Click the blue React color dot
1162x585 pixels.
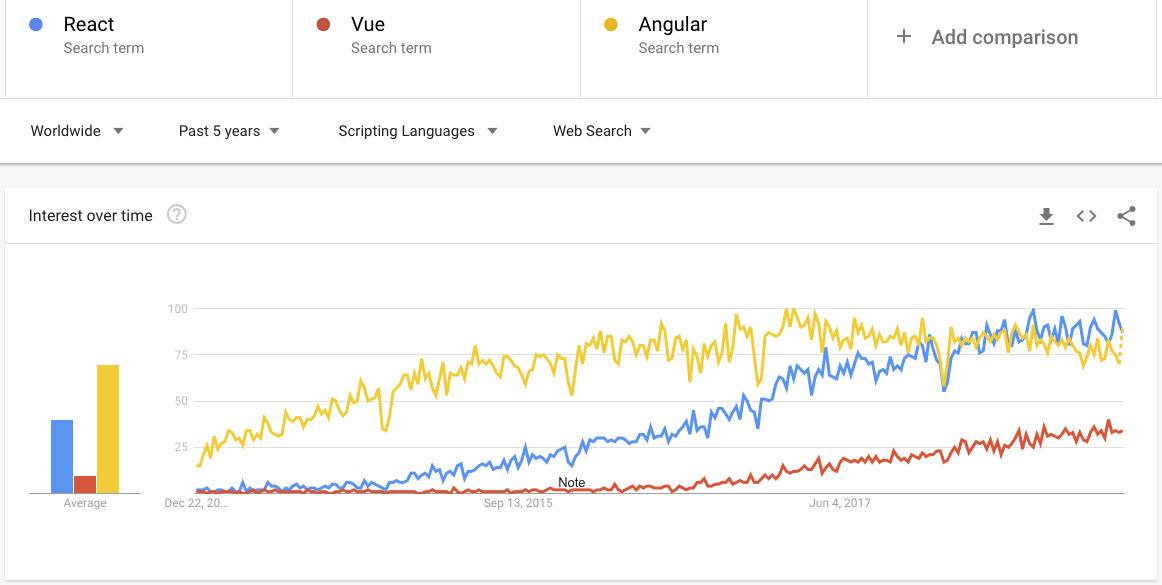pyautogui.click(x=36, y=25)
